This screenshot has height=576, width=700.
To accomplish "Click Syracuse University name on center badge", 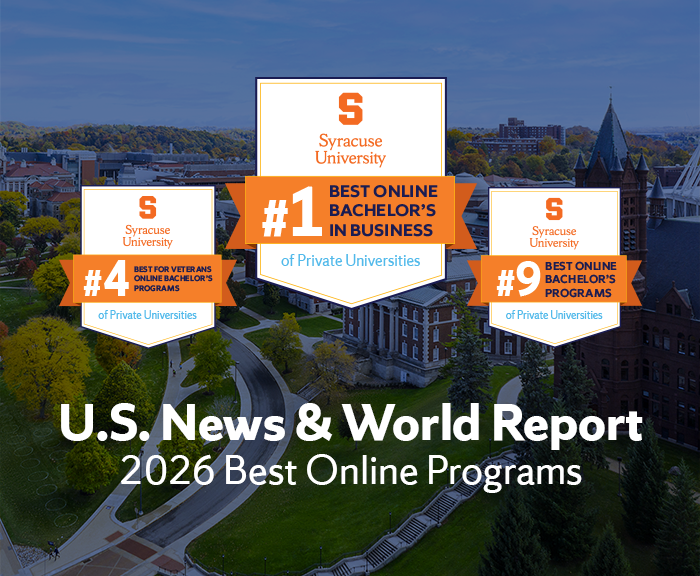I will (350, 150).
